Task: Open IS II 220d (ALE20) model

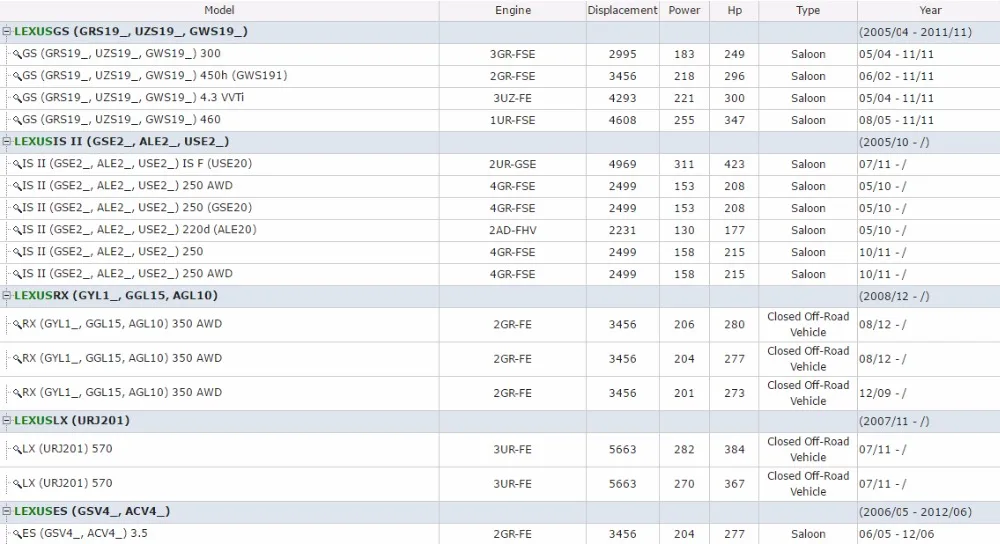Action: tap(140, 230)
